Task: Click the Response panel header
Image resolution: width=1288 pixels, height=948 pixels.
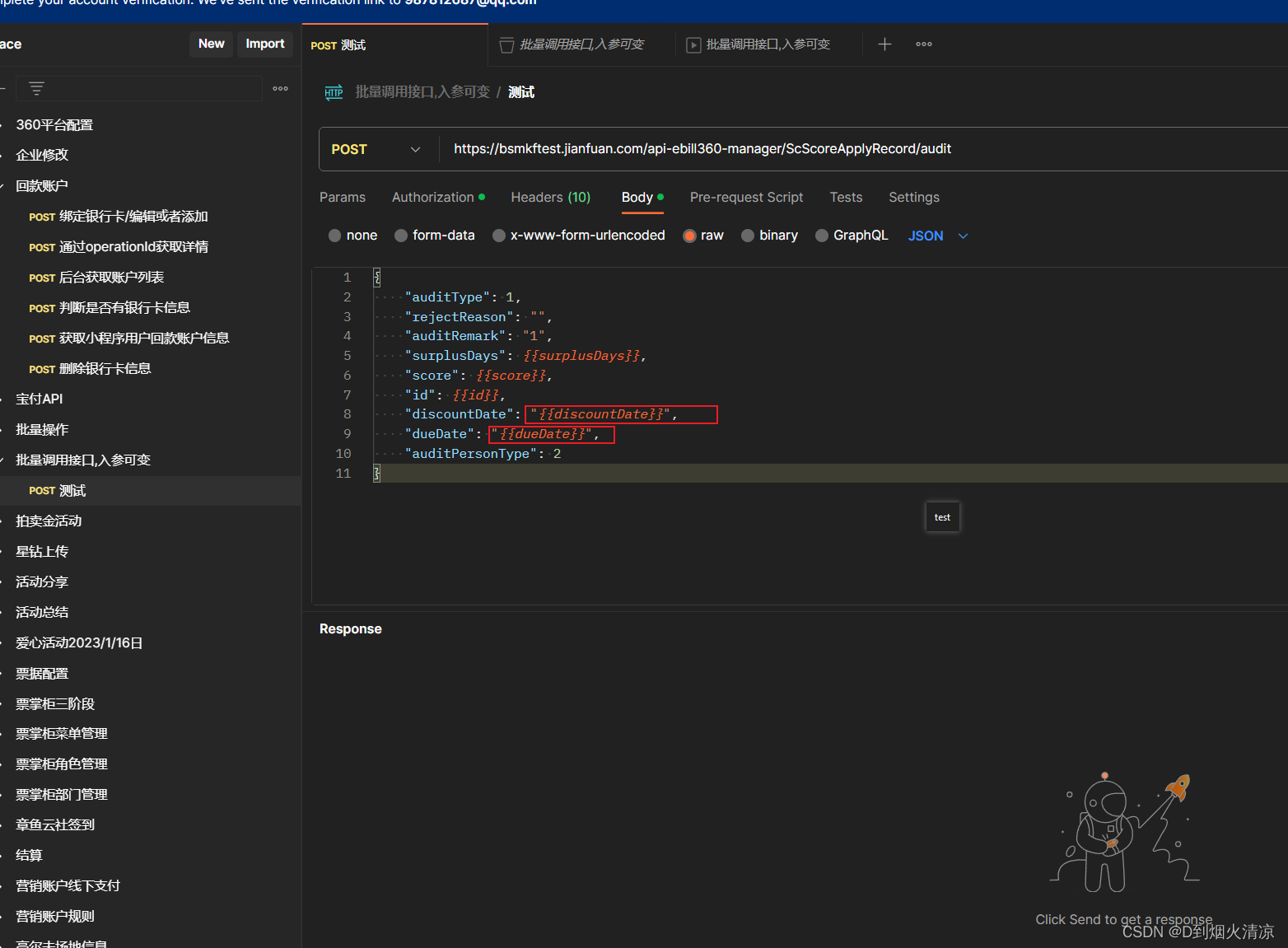Action: click(x=351, y=629)
